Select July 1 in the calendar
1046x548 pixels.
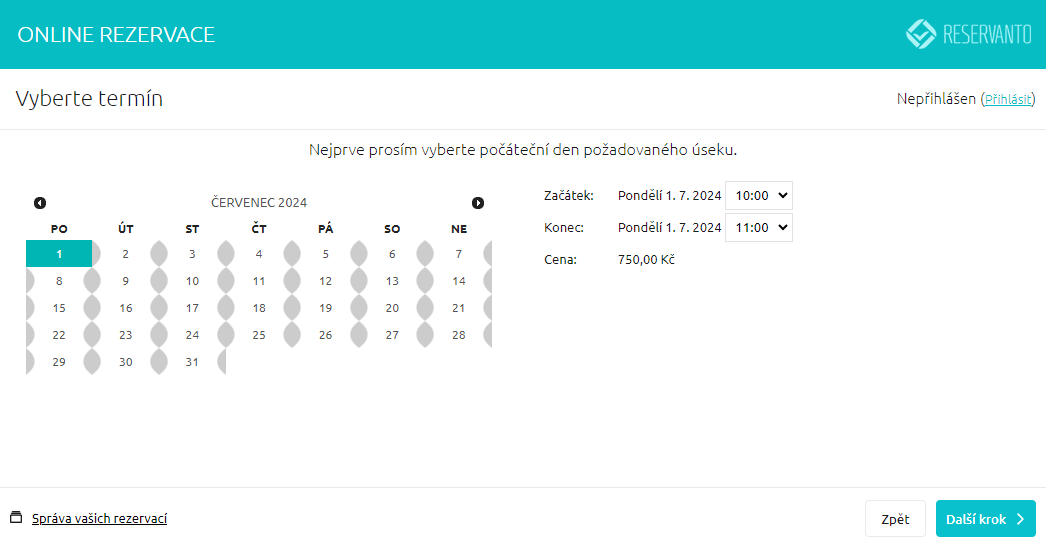point(59,254)
